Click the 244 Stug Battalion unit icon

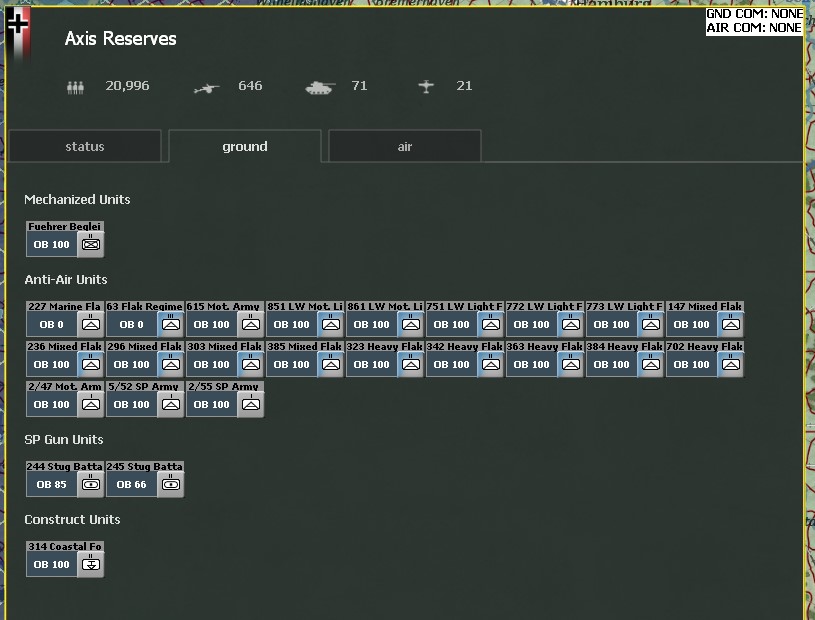[91, 484]
